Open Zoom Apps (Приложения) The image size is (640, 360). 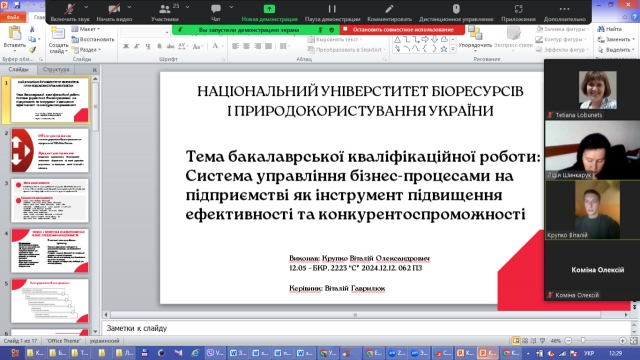tap(518, 12)
